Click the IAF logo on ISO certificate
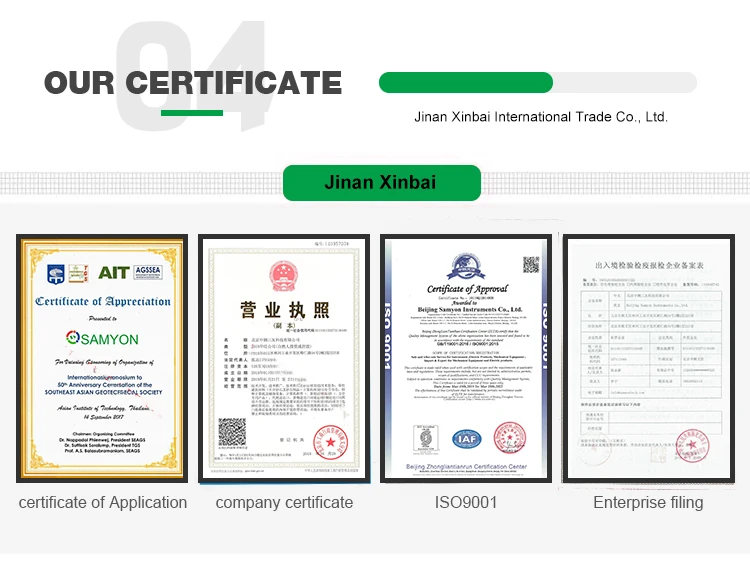 466,438
